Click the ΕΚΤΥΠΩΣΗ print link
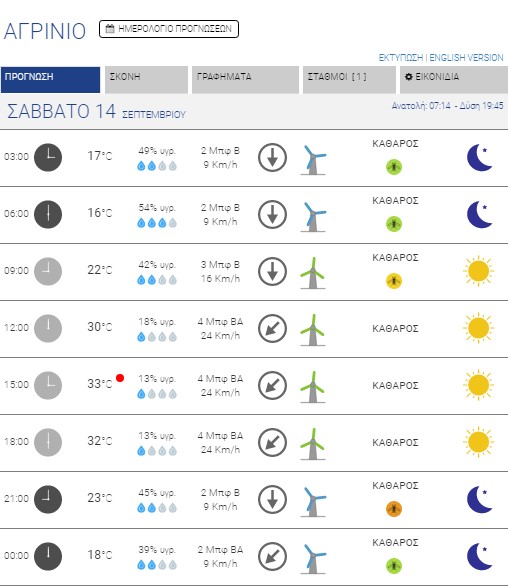The image size is (509, 586). [401, 58]
